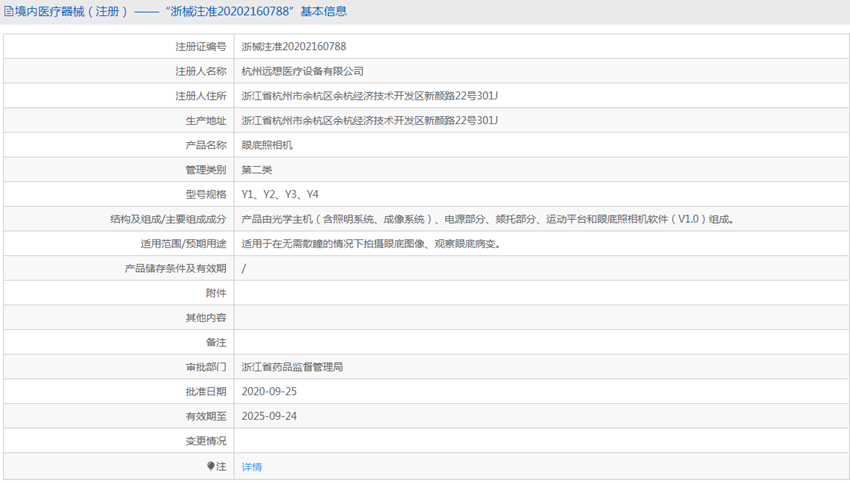Click model specification Y1、Y2、Y3、Y4
Viewport: 850px width, 482px height.
pos(280,195)
